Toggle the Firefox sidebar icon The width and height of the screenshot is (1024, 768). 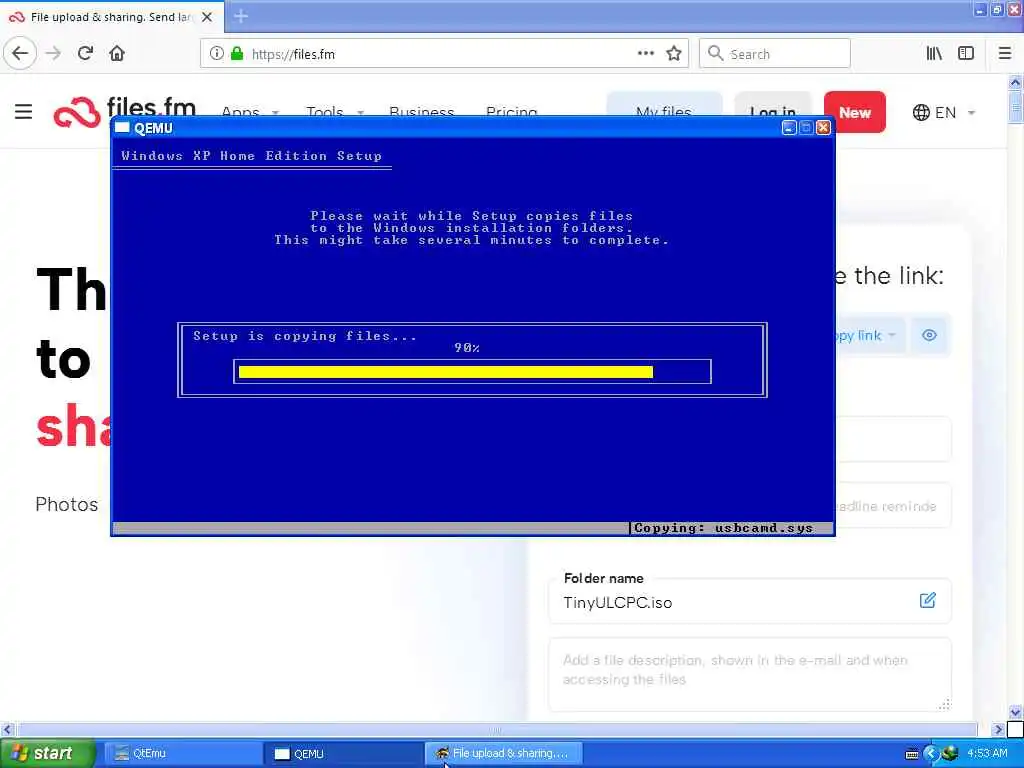[x=966, y=54]
